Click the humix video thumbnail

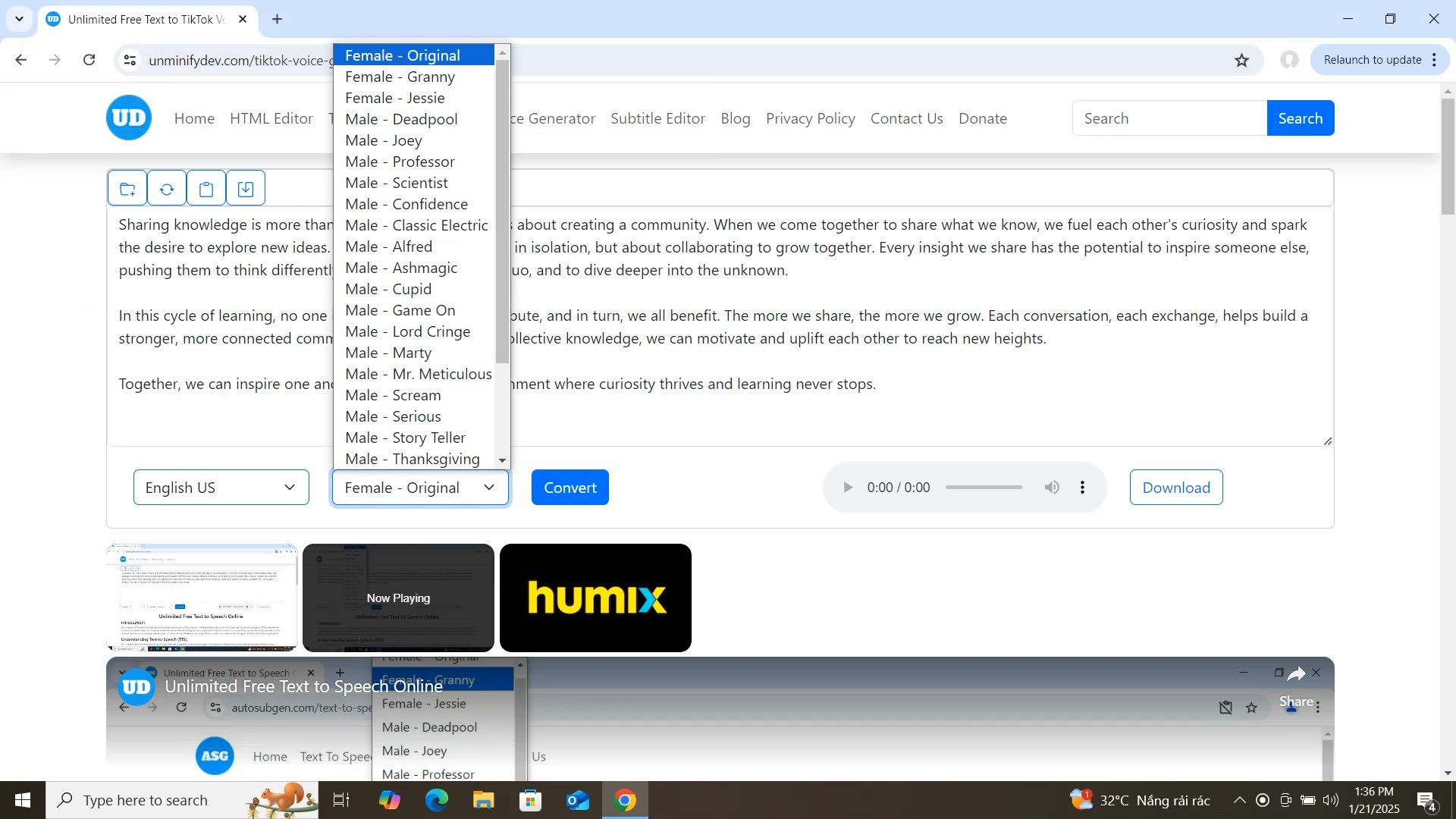click(595, 598)
